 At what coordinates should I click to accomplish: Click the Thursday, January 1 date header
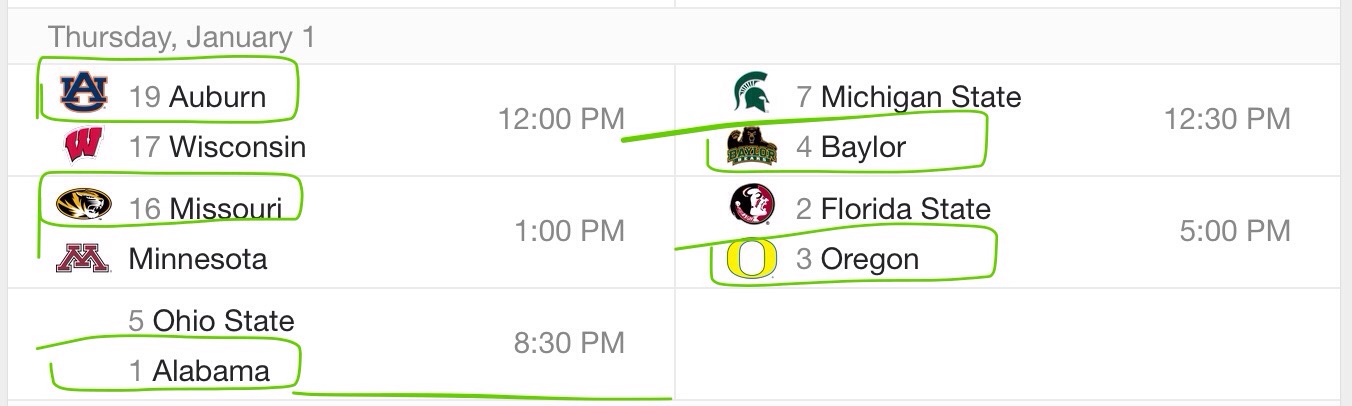coord(181,38)
